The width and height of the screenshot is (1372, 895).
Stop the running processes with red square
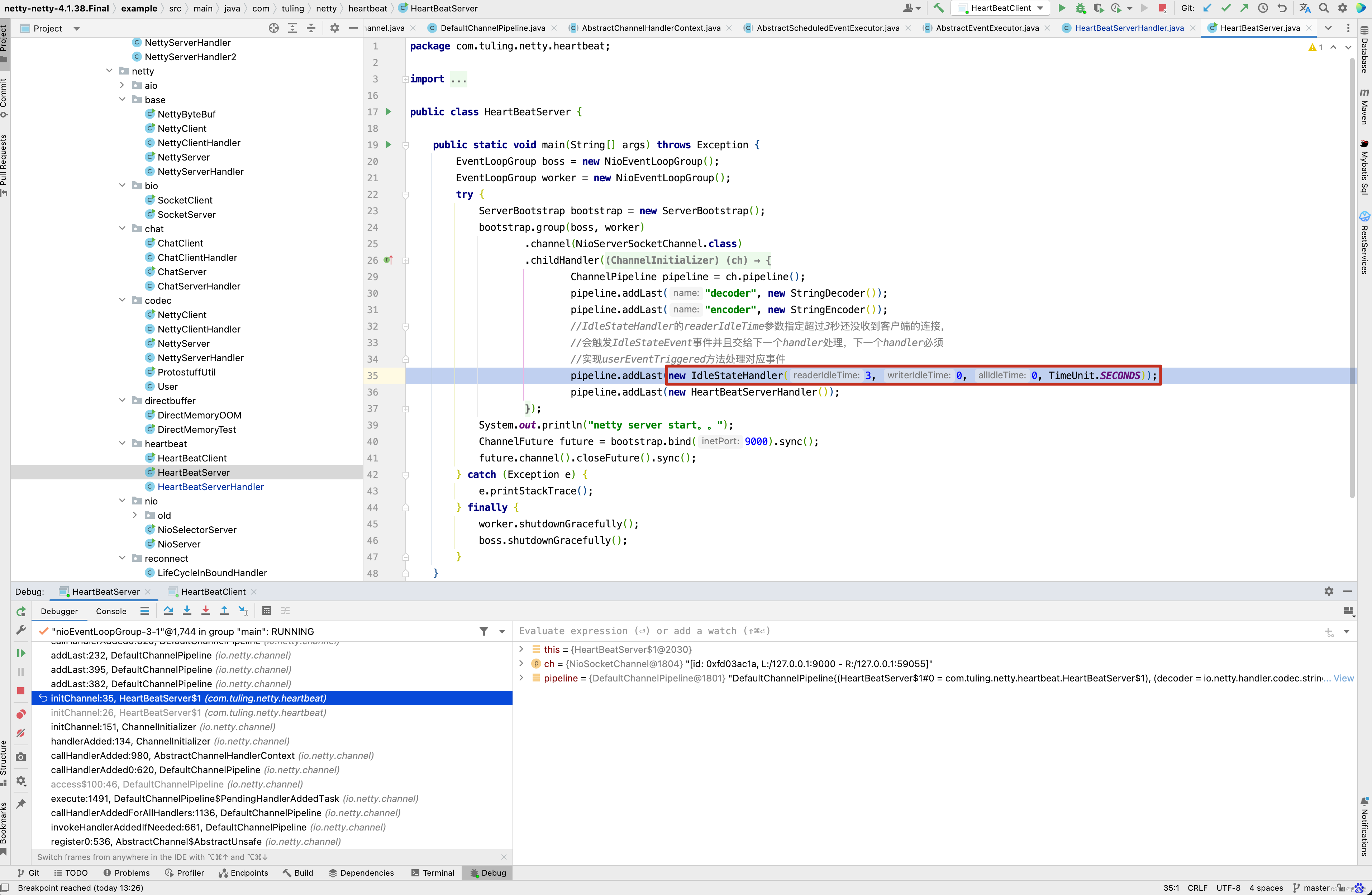click(x=1163, y=8)
